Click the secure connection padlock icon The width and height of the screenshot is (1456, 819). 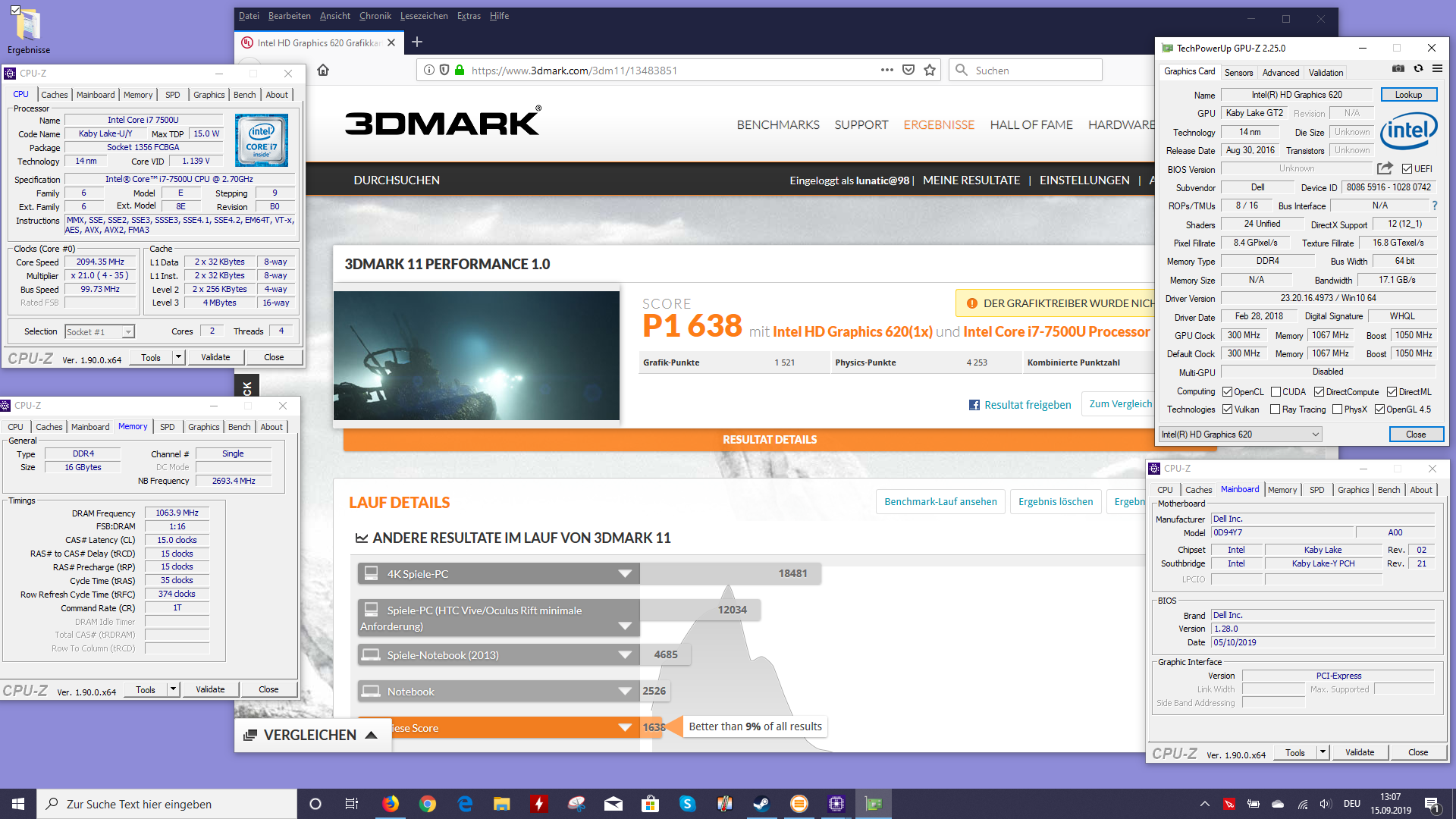(459, 71)
